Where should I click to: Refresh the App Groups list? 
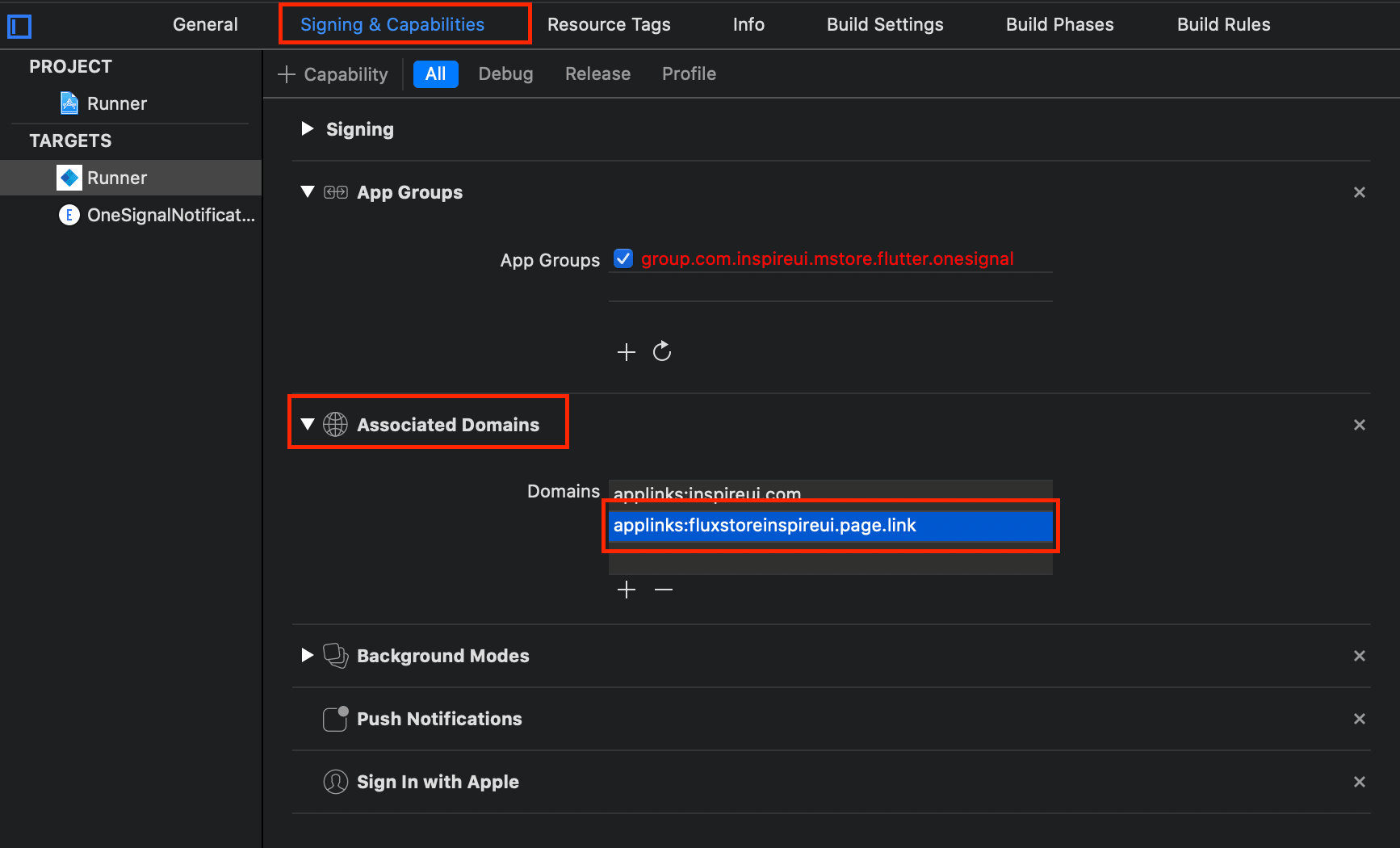(x=662, y=351)
